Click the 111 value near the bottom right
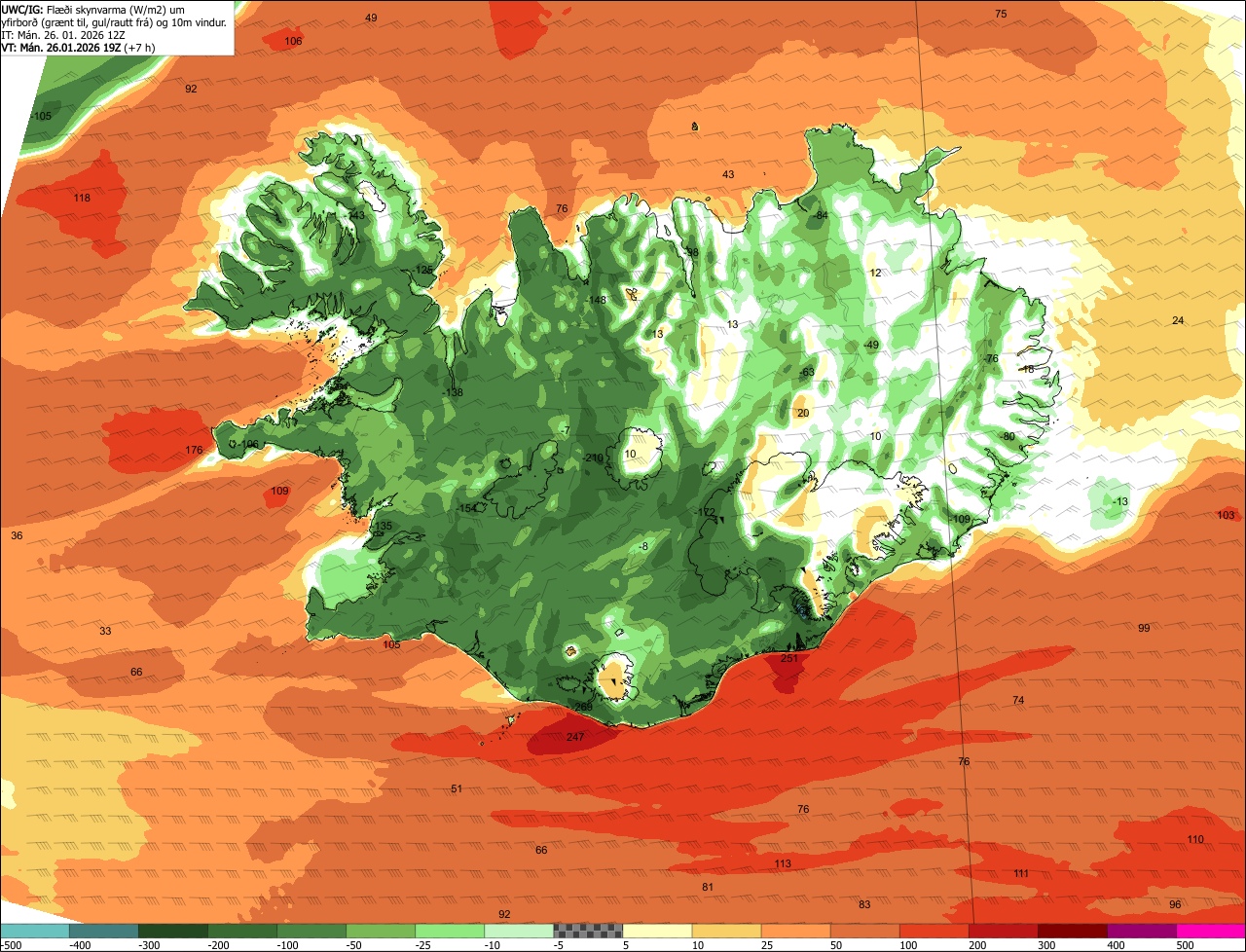 (1020, 874)
